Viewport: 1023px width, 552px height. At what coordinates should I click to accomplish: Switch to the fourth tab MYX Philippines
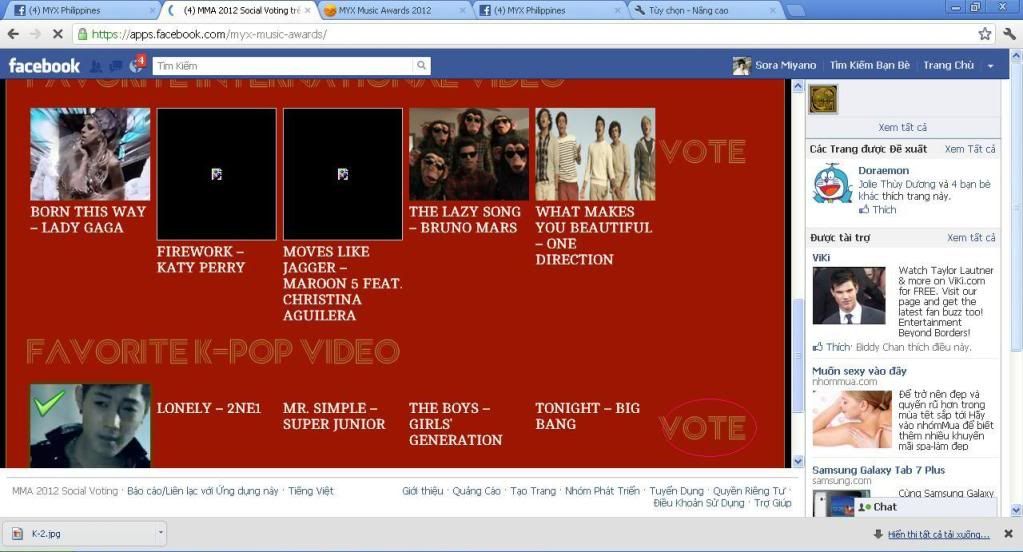(530, 10)
